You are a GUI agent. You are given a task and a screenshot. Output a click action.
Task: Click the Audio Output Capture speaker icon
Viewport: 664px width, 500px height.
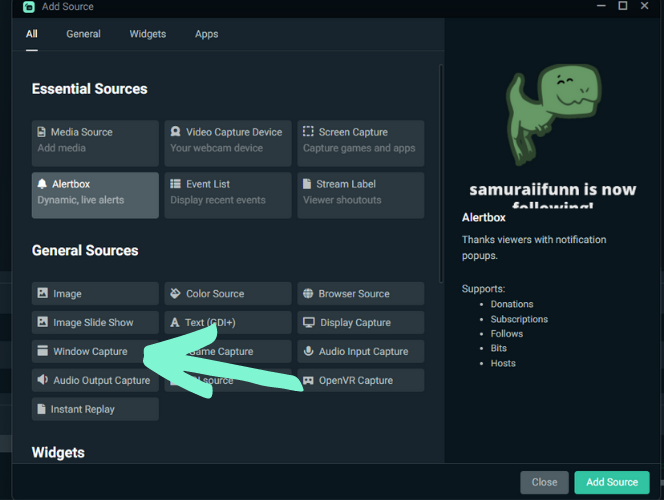tap(42, 379)
